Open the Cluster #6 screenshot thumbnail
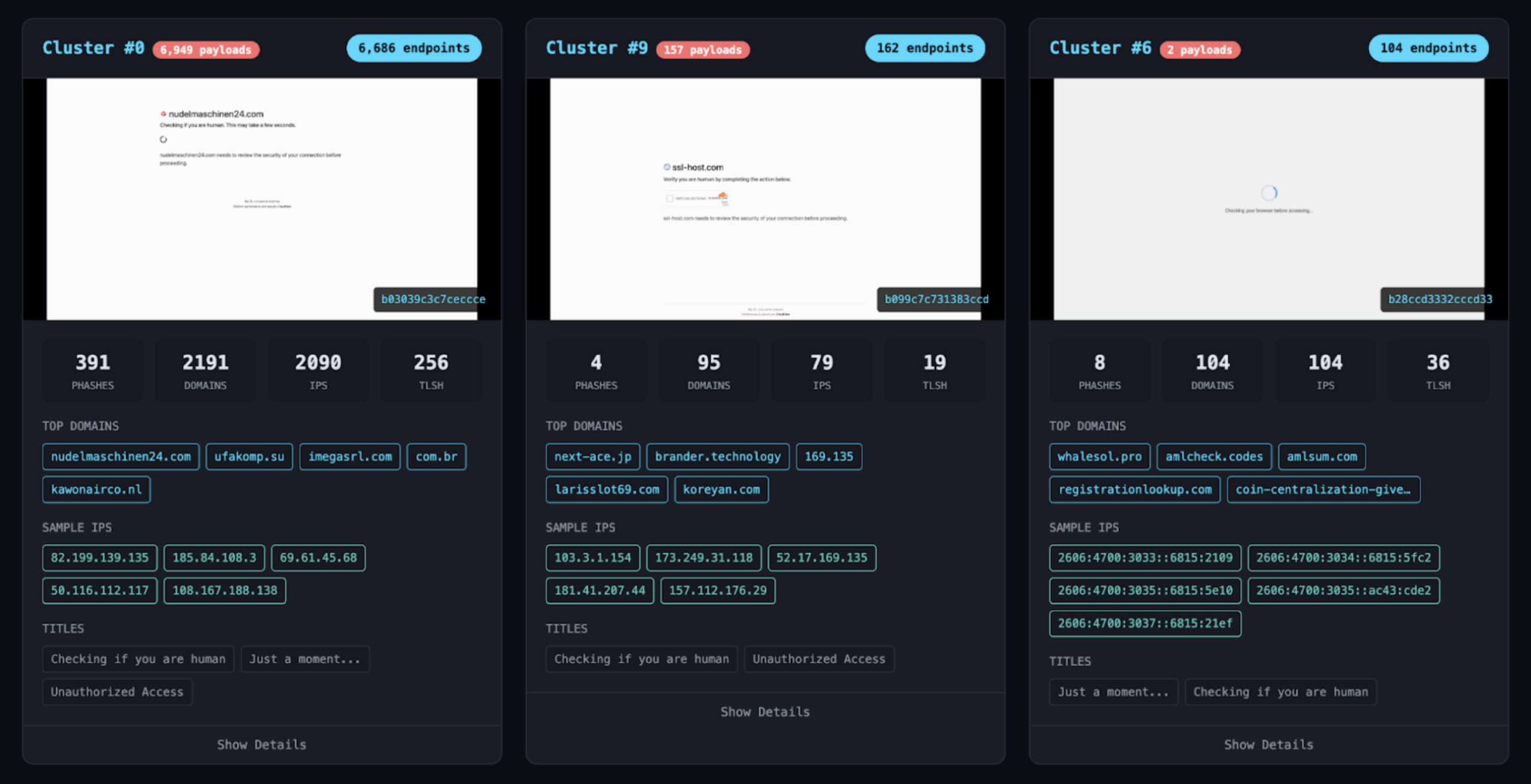This screenshot has height=784, width=1531. point(1268,199)
